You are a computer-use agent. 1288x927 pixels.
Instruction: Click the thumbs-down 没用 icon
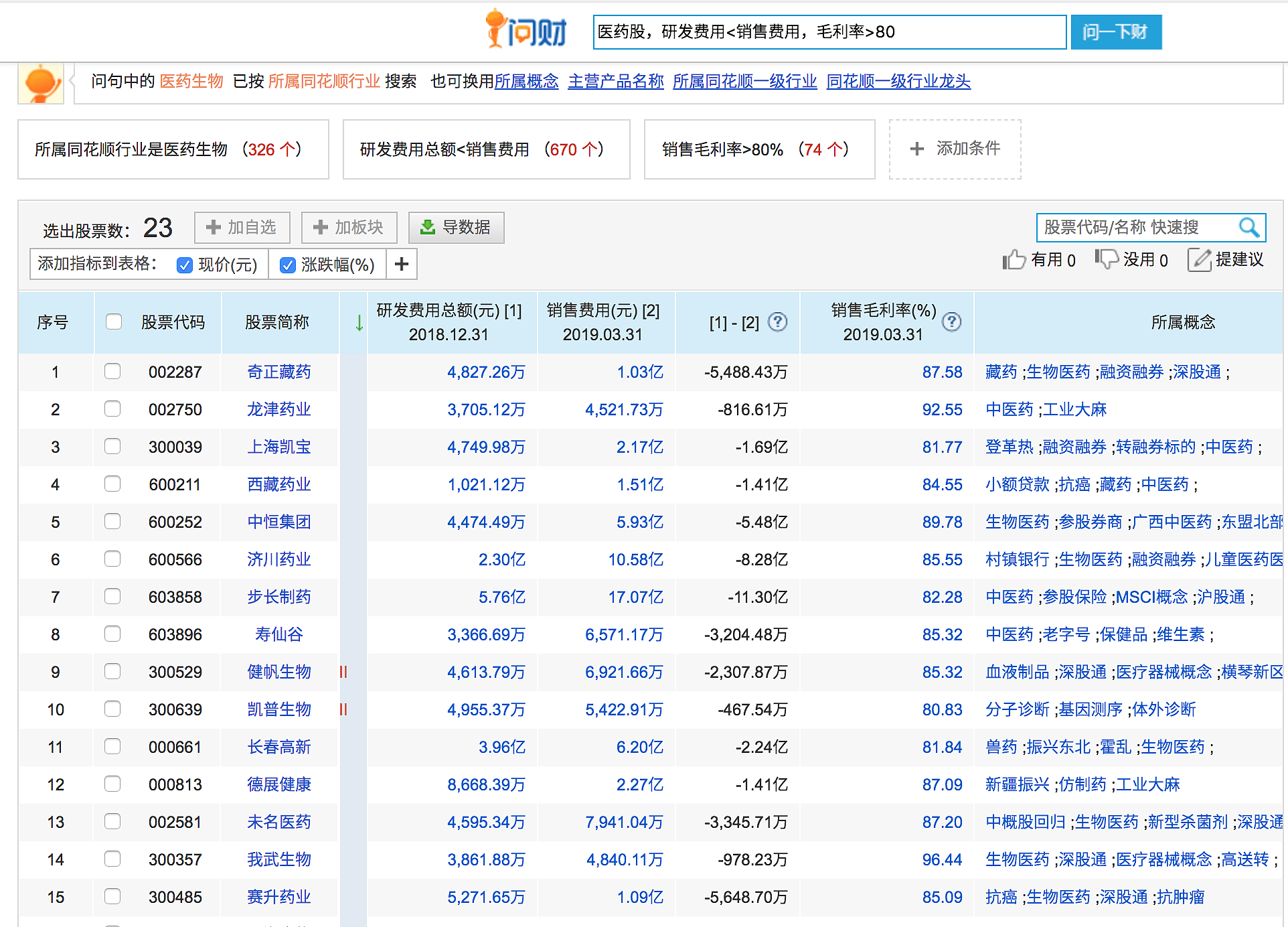(x=1106, y=259)
